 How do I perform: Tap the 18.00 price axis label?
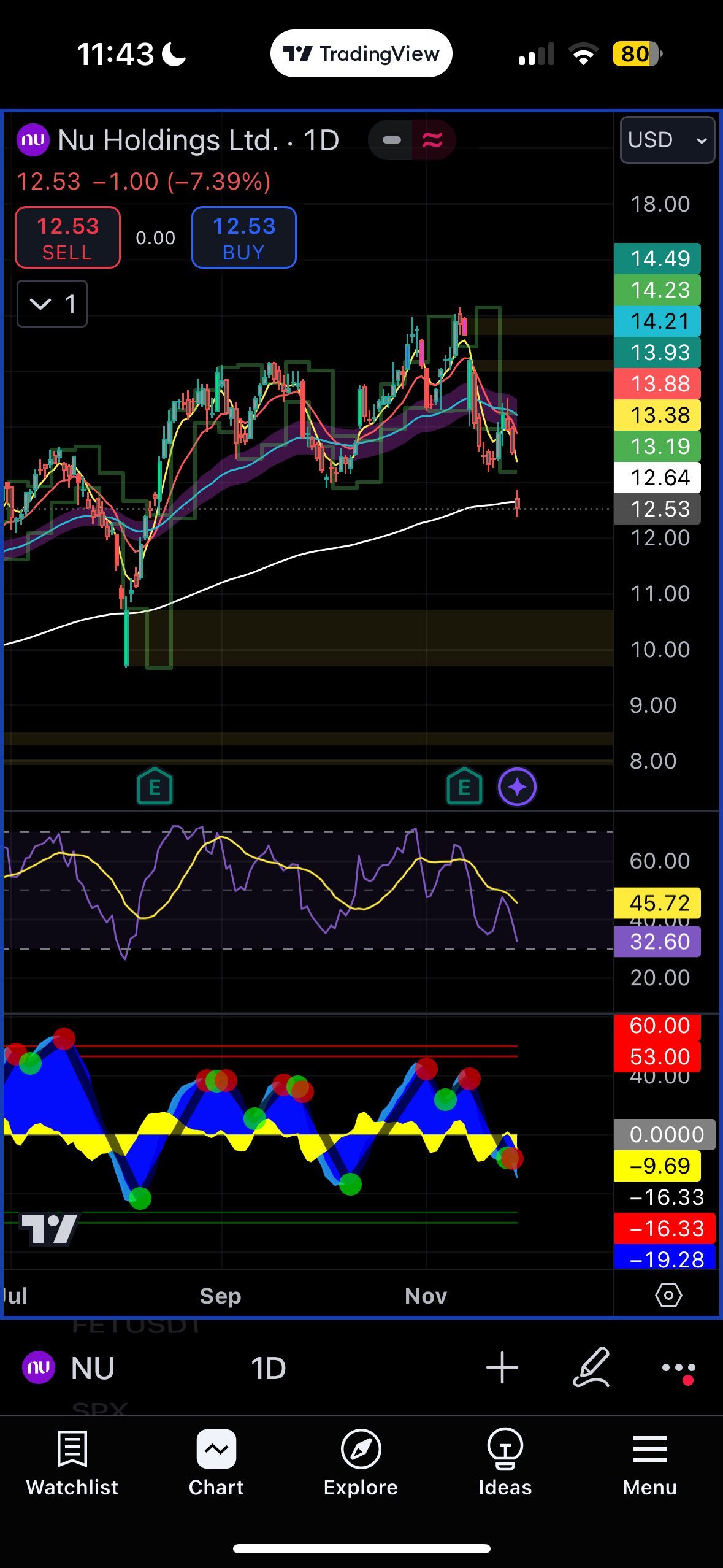point(660,204)
